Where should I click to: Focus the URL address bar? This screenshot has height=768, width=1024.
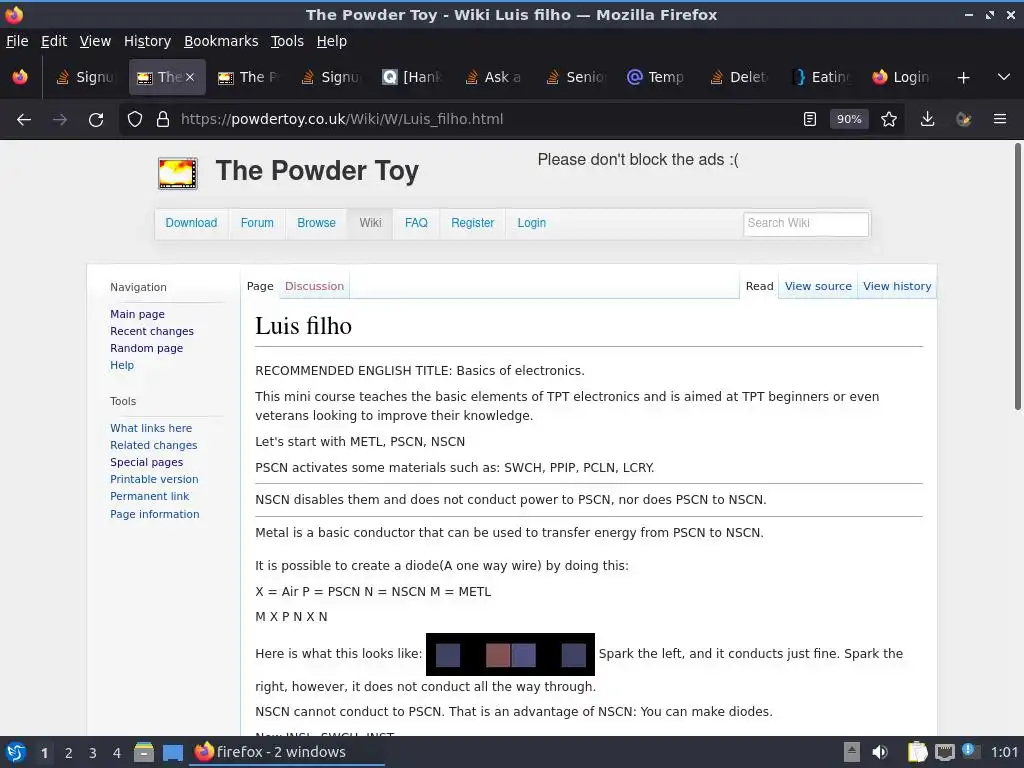point(483,120)
